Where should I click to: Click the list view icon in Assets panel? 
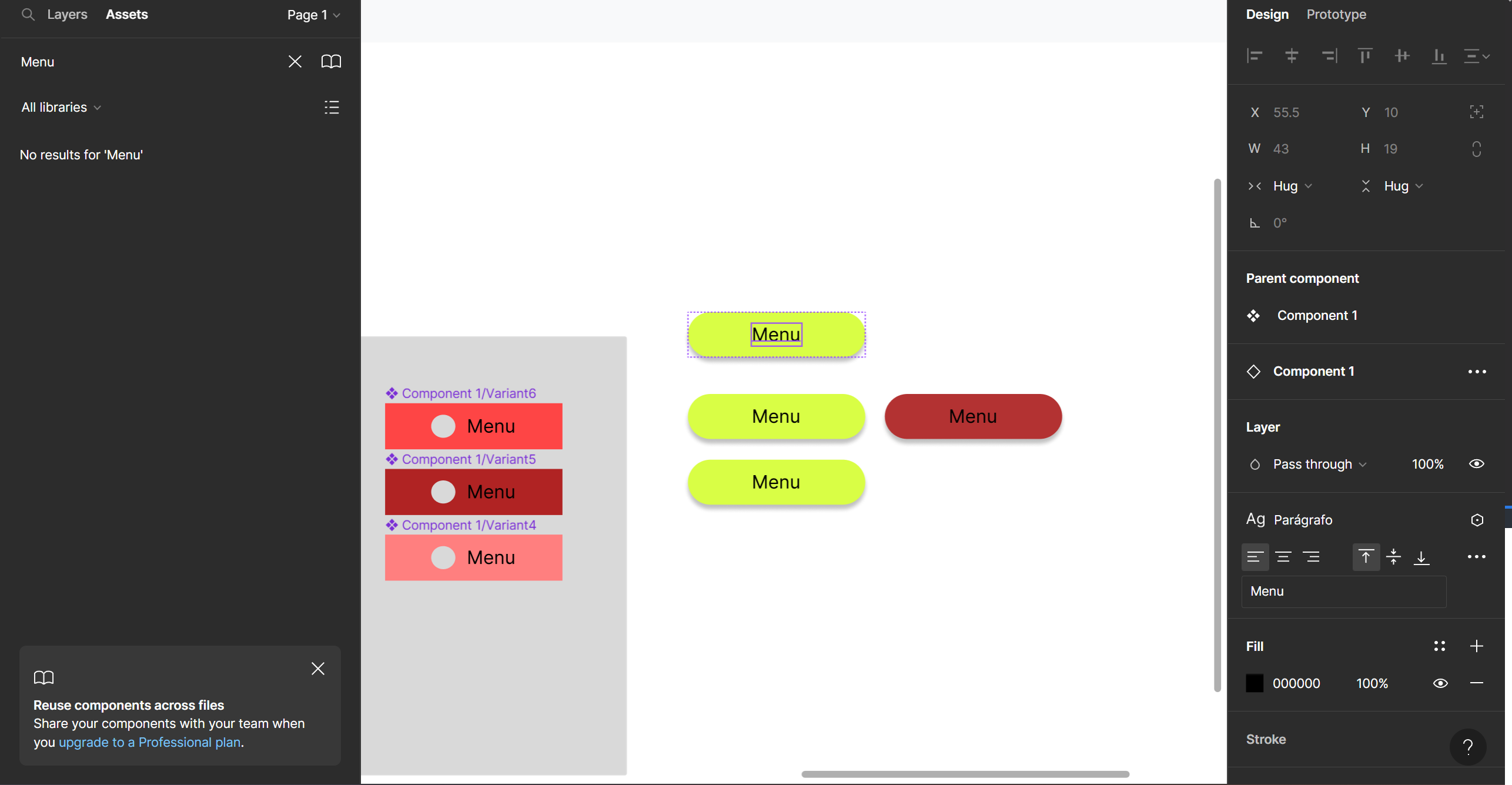(x=331, y=107)
